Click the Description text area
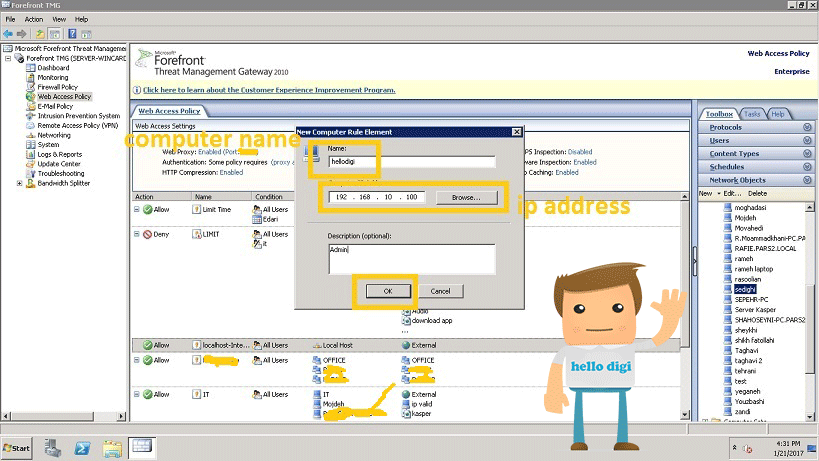The image size is (819, 461). point(412,259)
